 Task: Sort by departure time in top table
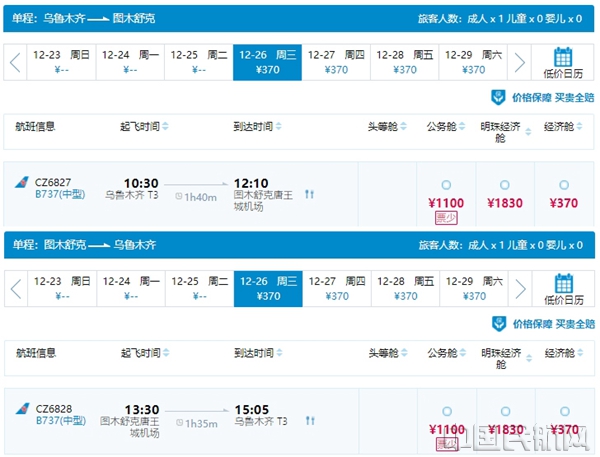click(x=145, y=127)
